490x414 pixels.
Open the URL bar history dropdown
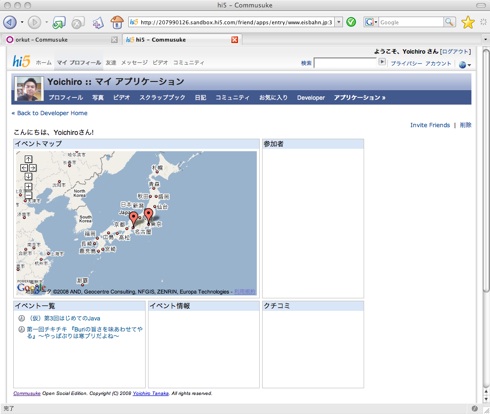(x=339, y=22)
